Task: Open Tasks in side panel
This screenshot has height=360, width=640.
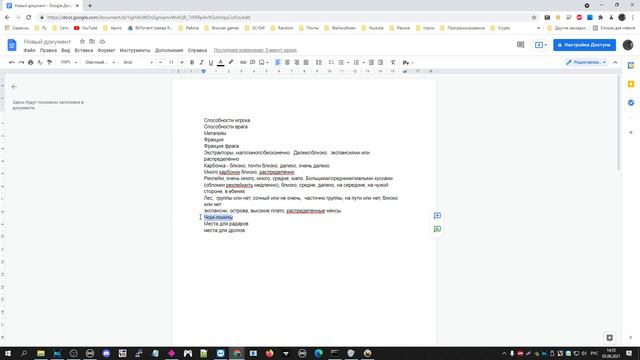Action: pyautogui.click(x=631, y=103)
